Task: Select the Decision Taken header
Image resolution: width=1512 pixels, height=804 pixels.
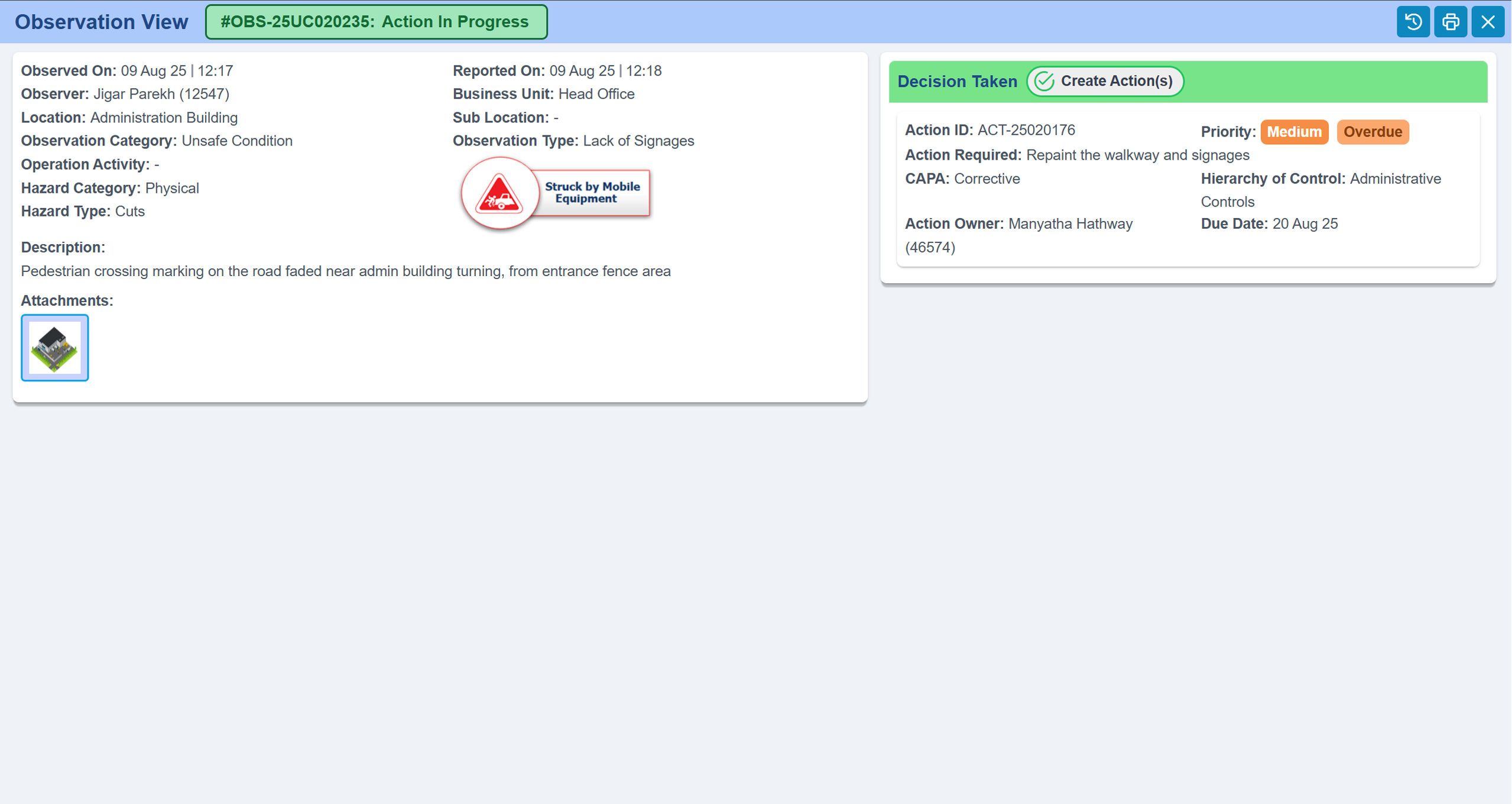Action: coord(957,82)
